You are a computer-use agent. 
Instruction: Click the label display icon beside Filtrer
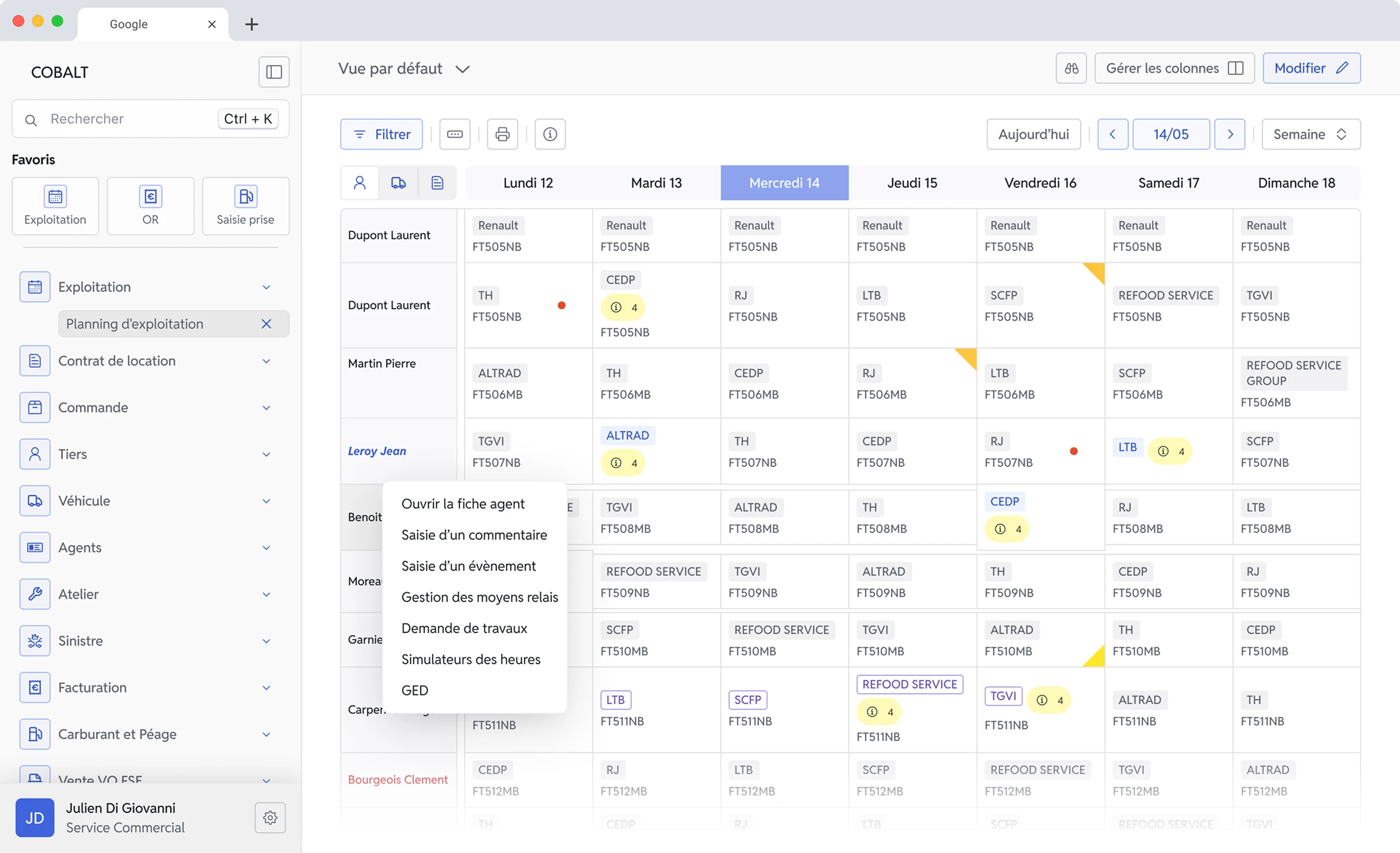click(454, 134)
